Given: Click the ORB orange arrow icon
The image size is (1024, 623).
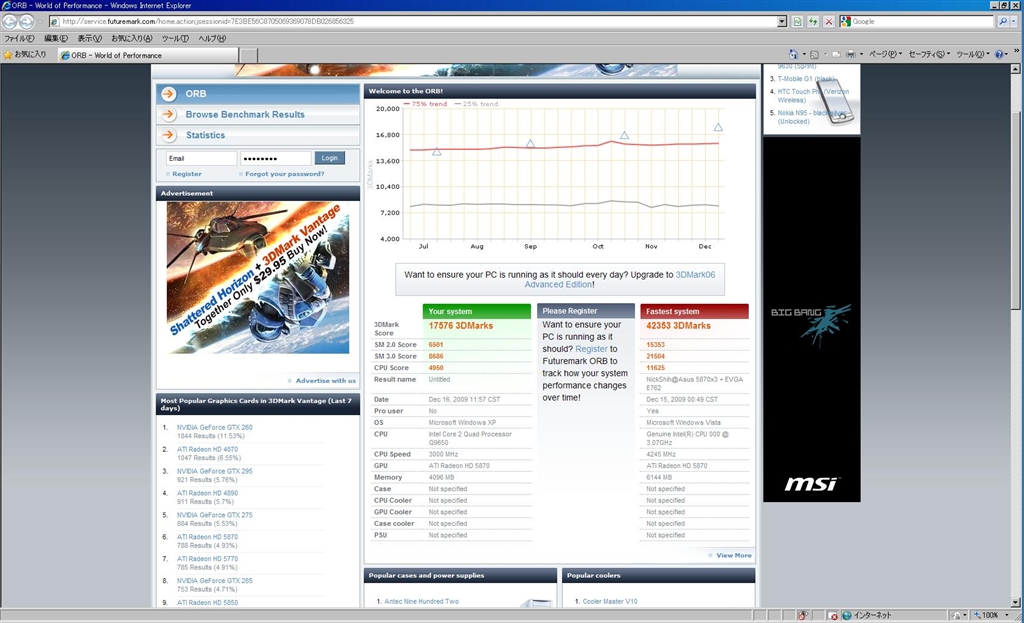Looking at the screenshot, I should tap(168, 94).
